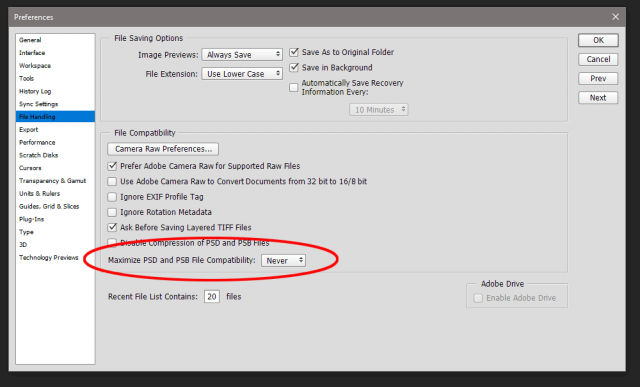The width and height of the screenshot is (640, 387).
Task: Open the File Extension dropdown
Action: [242, 74]
